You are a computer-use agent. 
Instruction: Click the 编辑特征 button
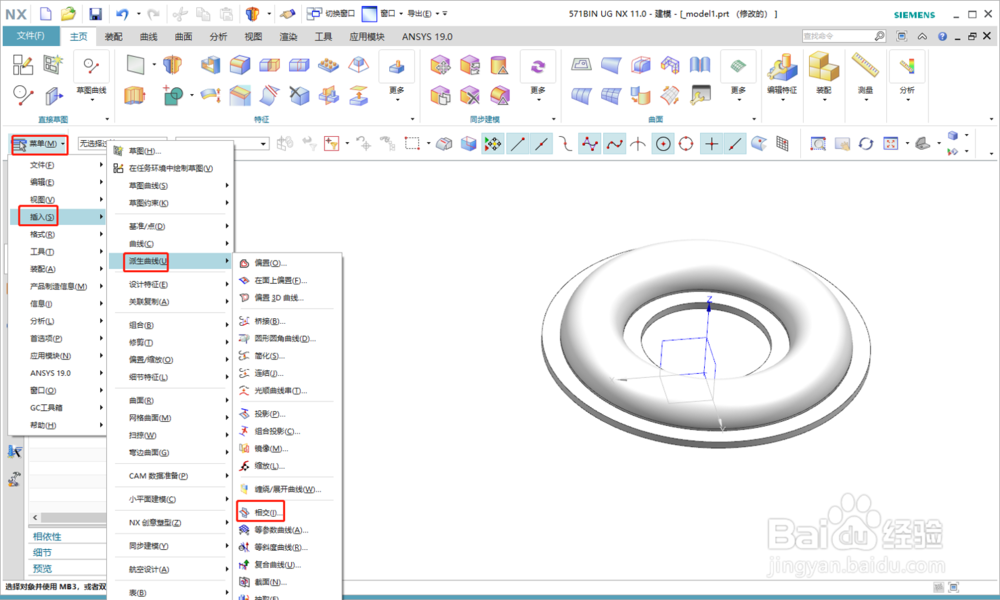[x=782, y=77]
